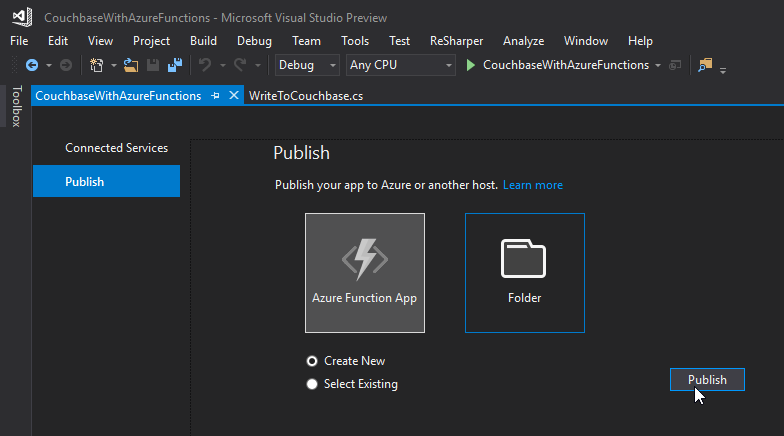Select the Folder publish target tile

(x=524, y=272)
